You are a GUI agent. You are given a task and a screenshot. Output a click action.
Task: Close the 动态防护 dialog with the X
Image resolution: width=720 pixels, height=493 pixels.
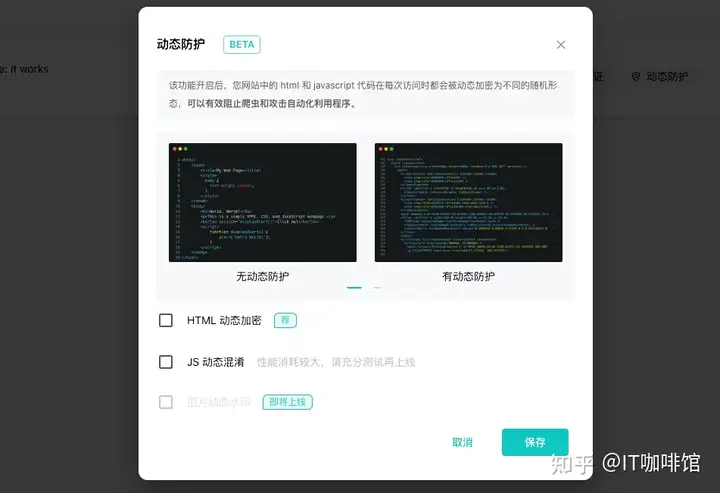point(561,45)
